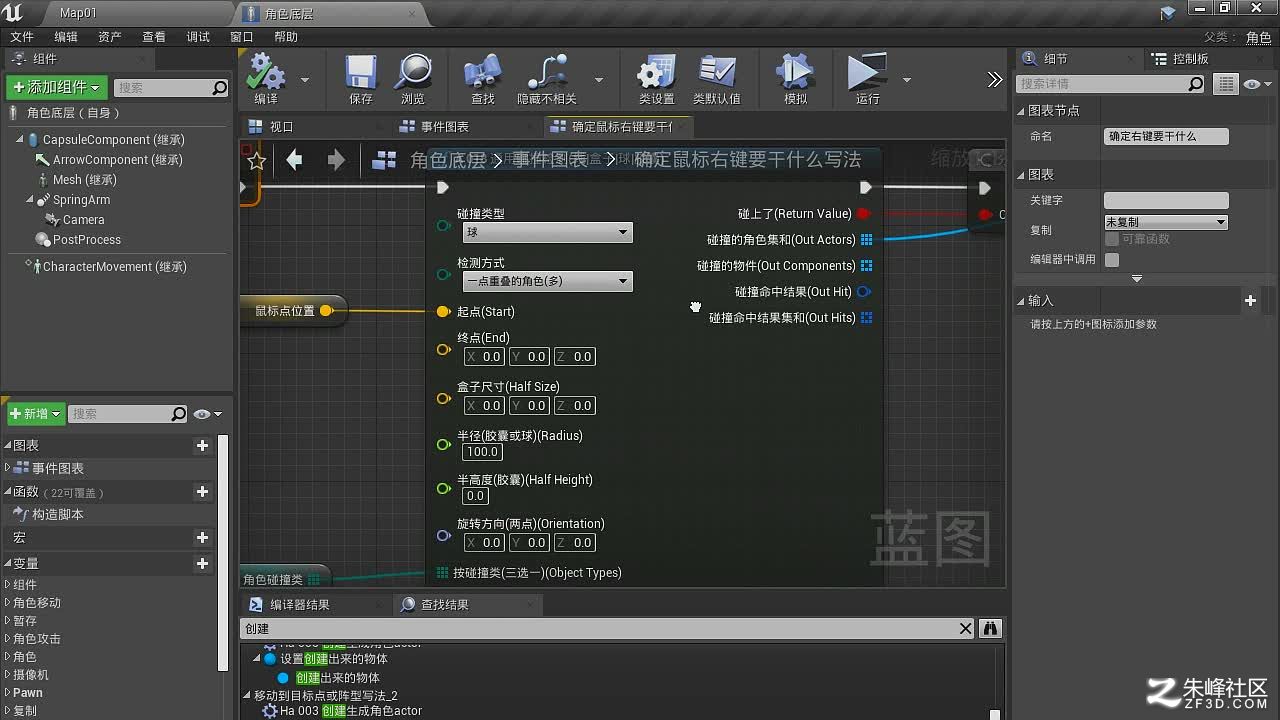Image resolution: width=1280 pixels, height=720 pixels.
Task: Collapse the 图表节点 section
Action: [1022, 111]
